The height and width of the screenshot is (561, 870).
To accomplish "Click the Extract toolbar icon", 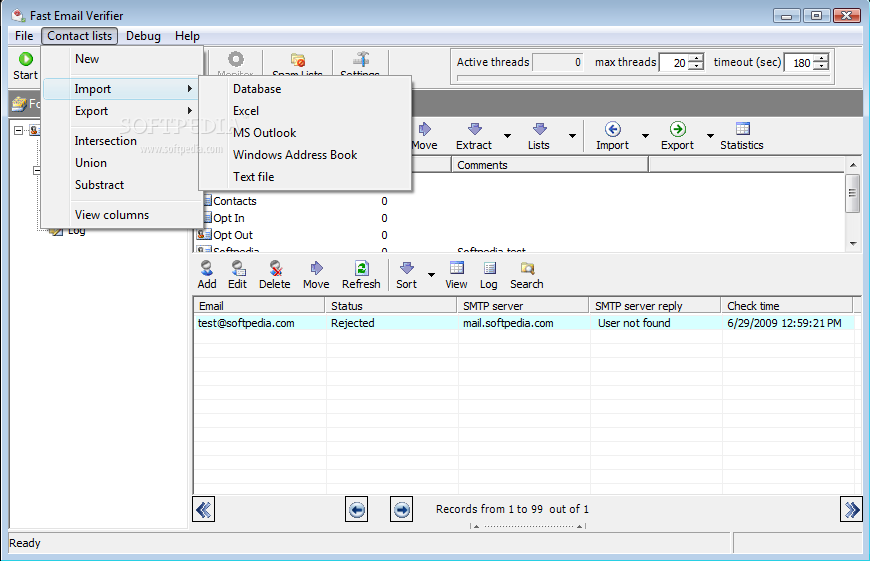I will tap(475, 129).
